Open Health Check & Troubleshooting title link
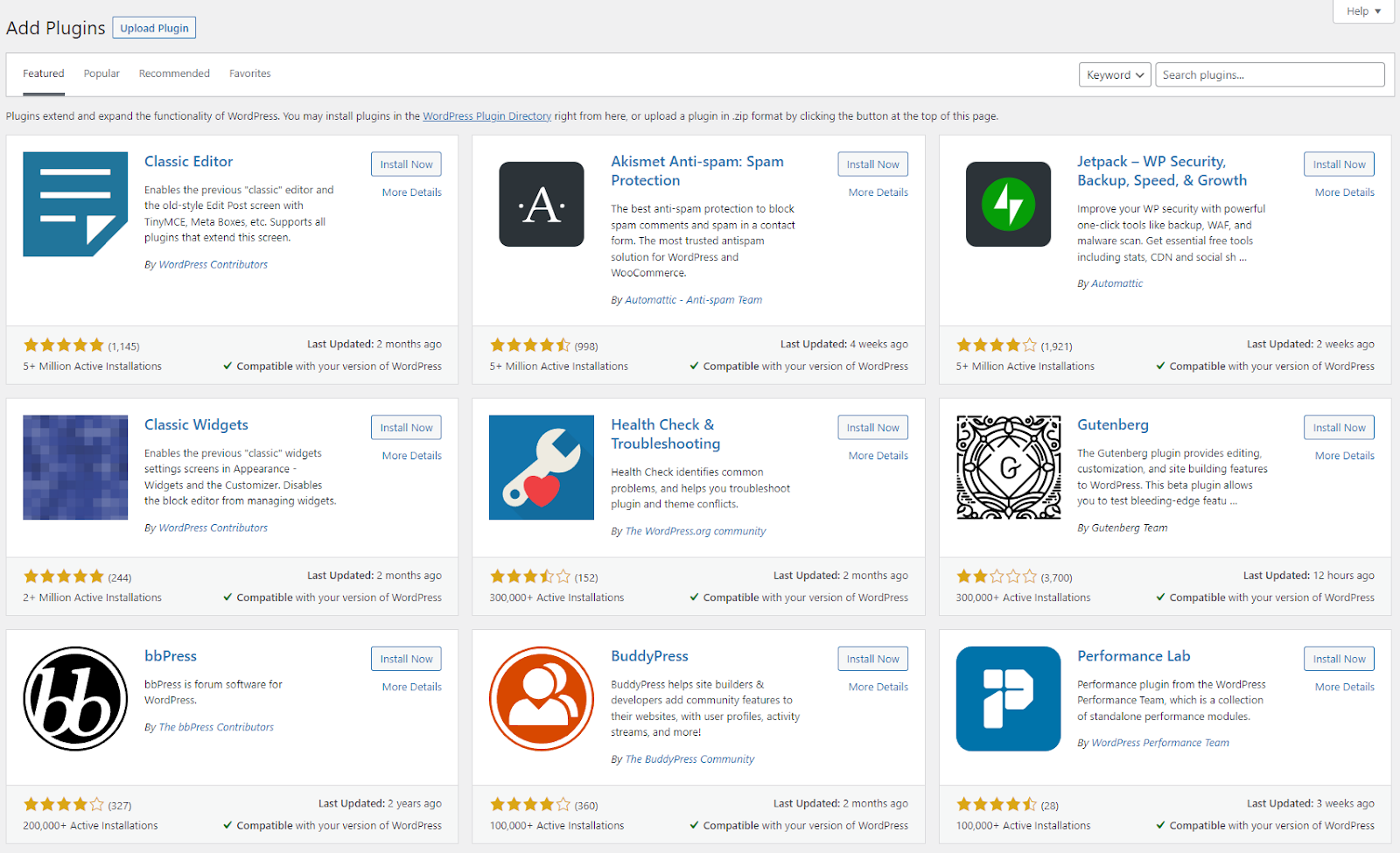 coord(666,435)
